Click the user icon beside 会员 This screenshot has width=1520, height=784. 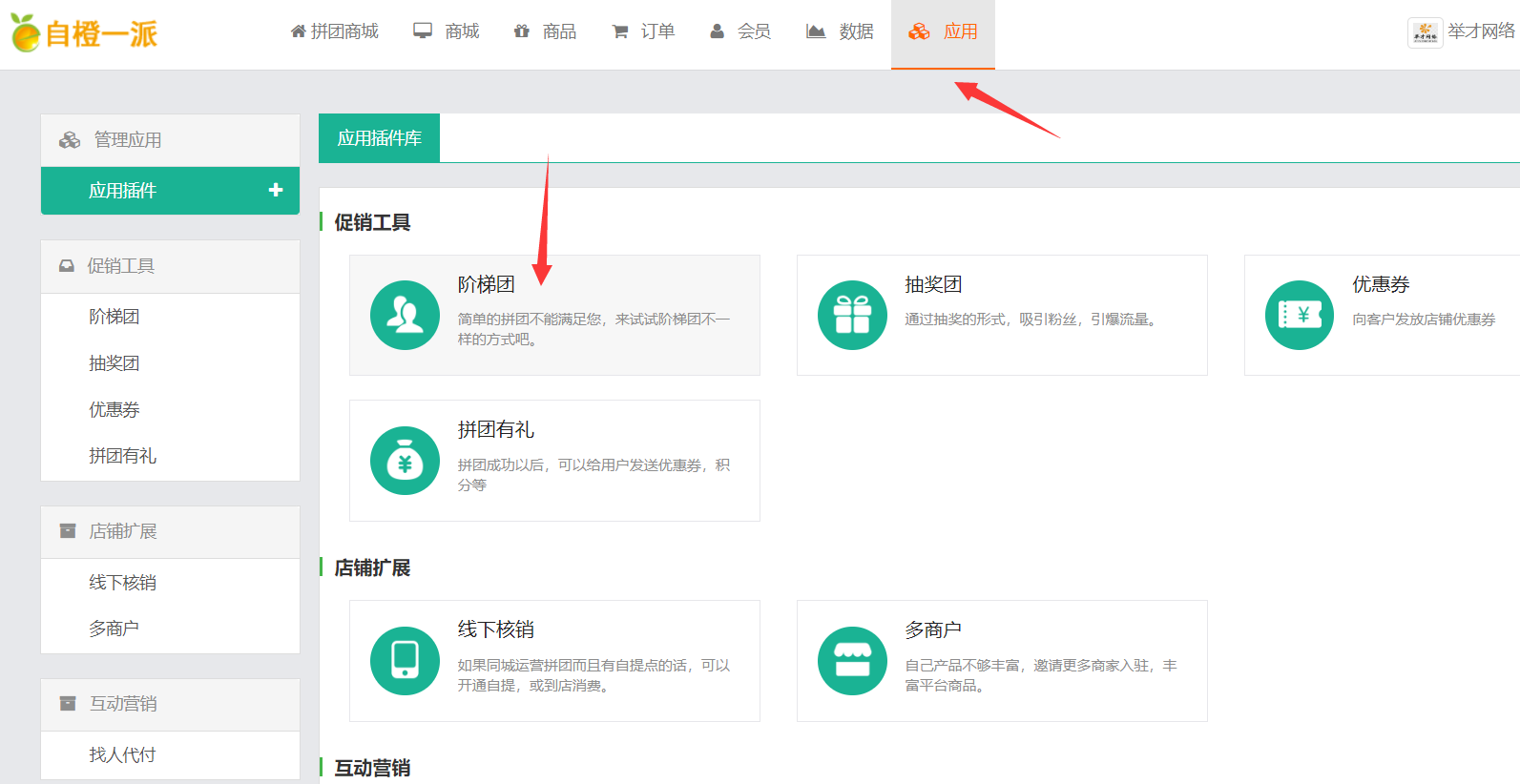point(717,31)
